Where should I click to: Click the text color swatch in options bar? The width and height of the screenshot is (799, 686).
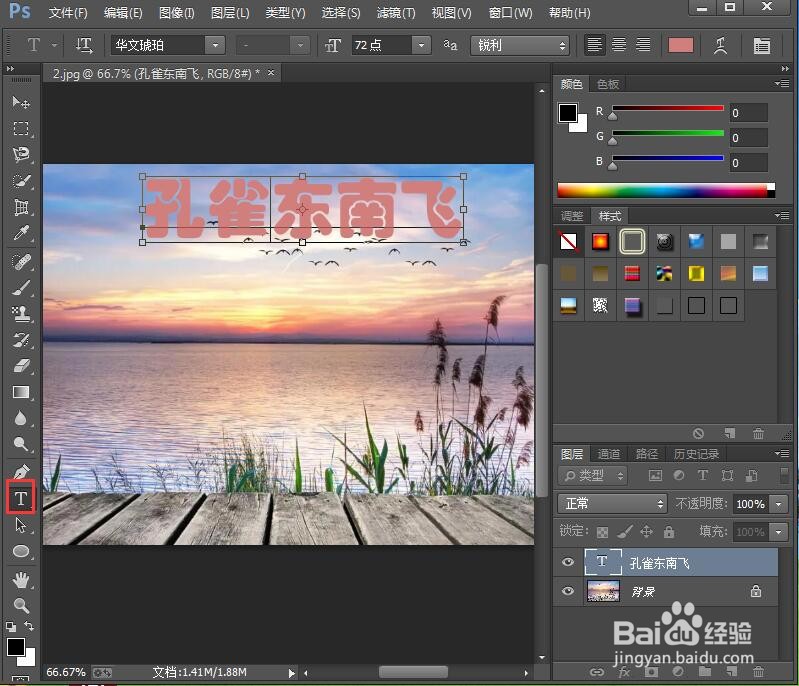point(681,45)
